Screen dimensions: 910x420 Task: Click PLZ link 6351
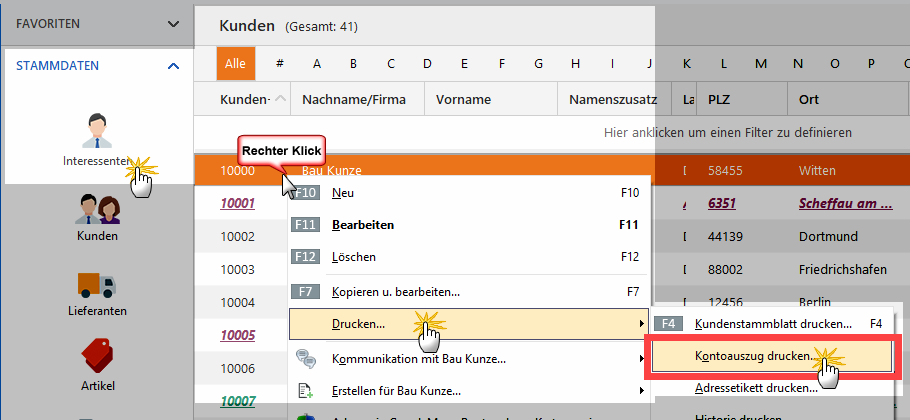[722, 204]
